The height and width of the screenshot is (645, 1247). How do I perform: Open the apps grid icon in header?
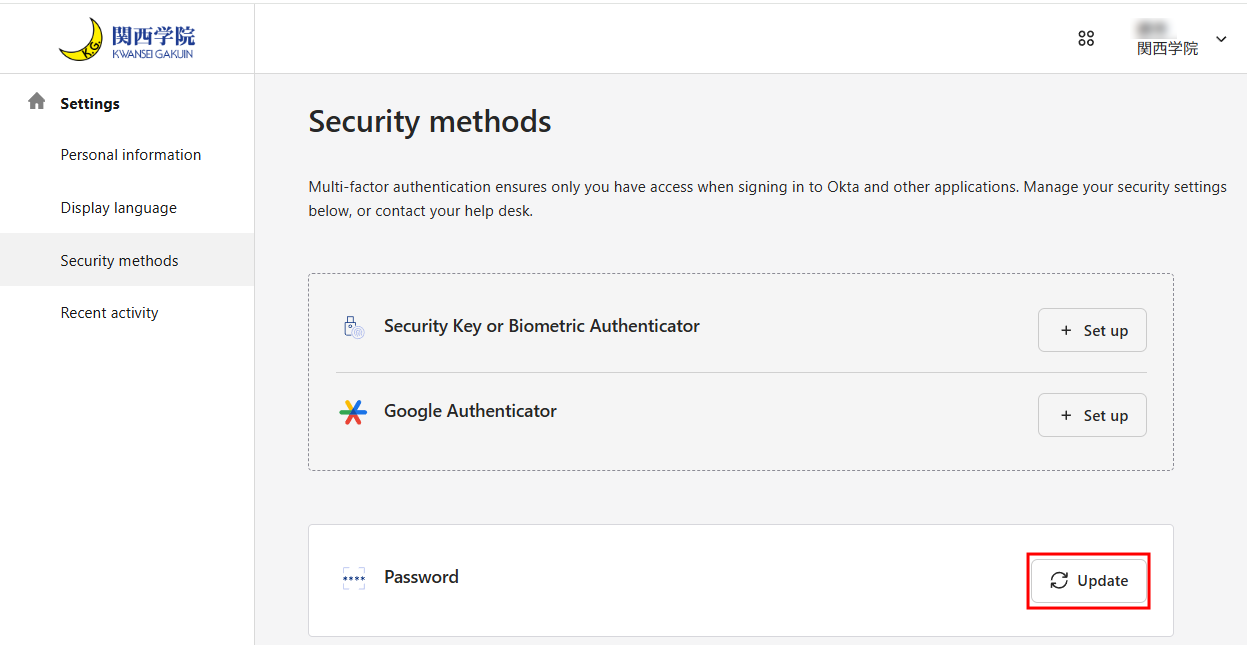[1086, 39]
